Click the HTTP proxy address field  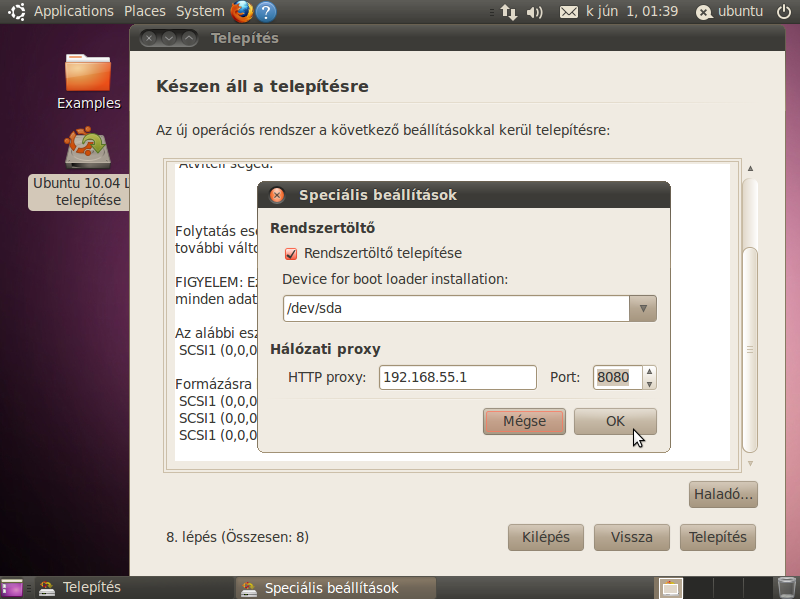coord(458,378)
